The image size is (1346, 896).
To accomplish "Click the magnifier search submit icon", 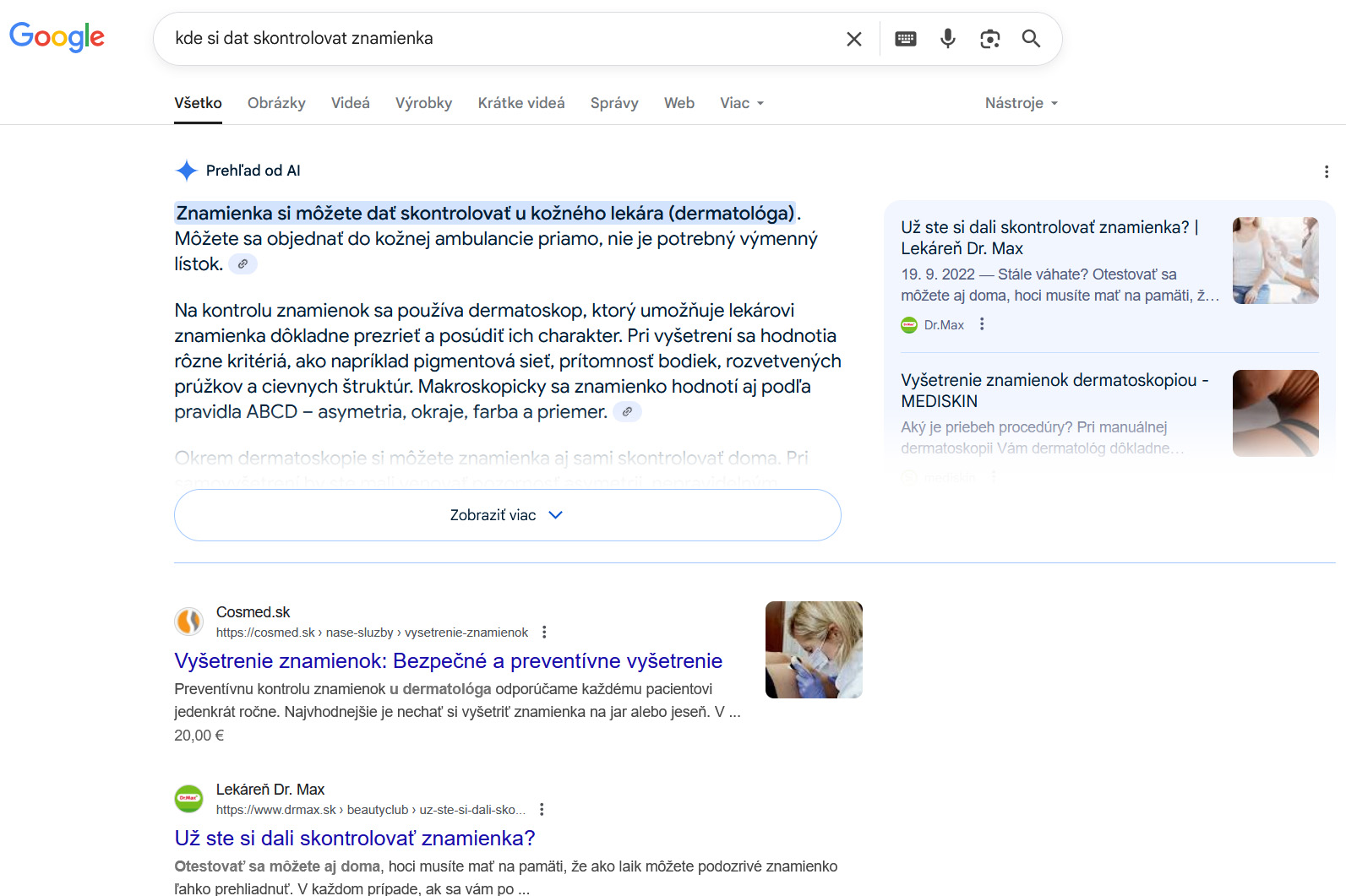I will (1031, 39).
